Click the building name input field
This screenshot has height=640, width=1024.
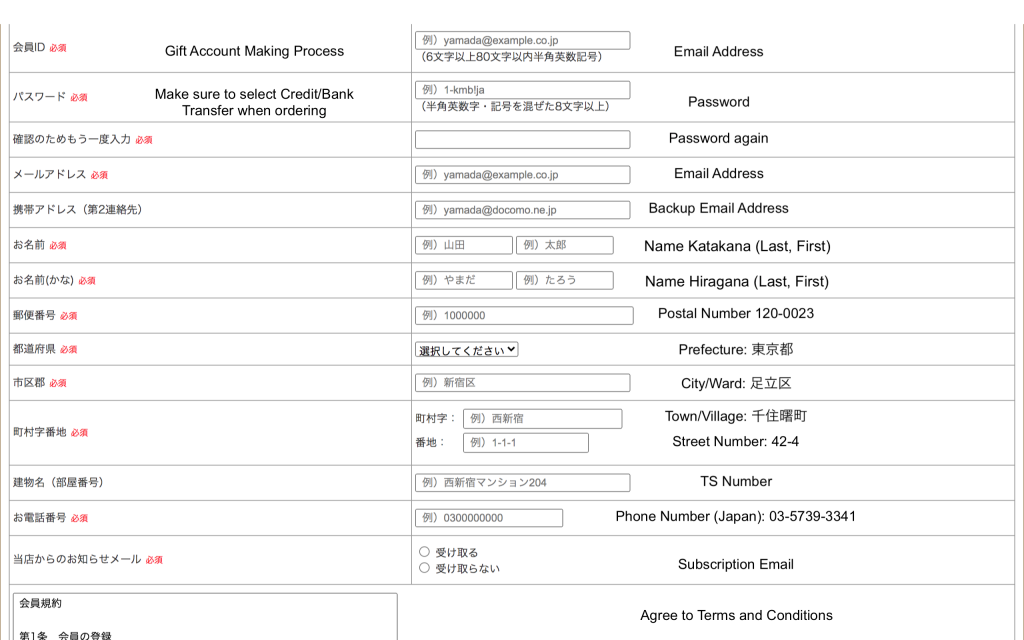522,483
